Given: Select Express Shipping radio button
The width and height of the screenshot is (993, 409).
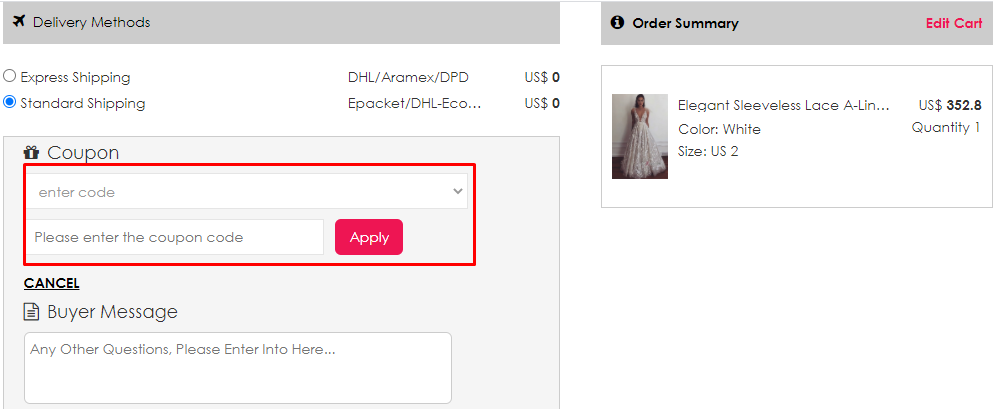Looking at the screenshot, I should coord(10,77).
